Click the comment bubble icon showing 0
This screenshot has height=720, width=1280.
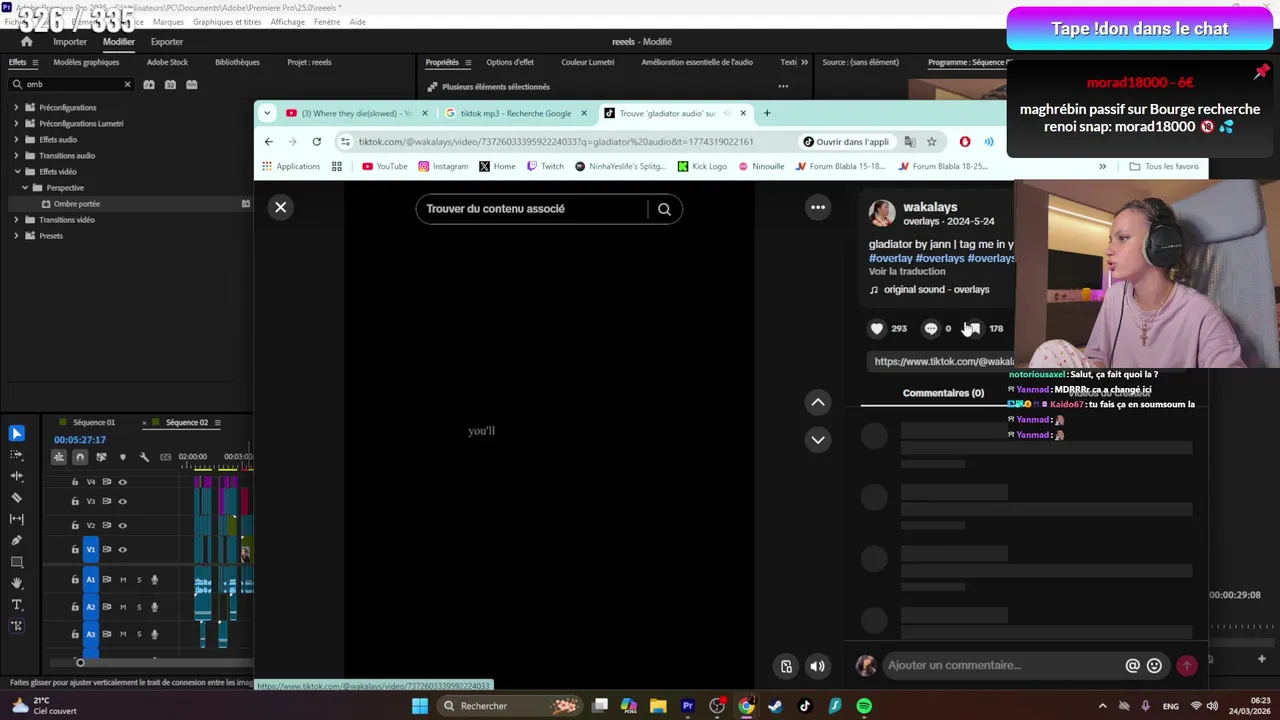pyautogui.click(x=931, y=328)
